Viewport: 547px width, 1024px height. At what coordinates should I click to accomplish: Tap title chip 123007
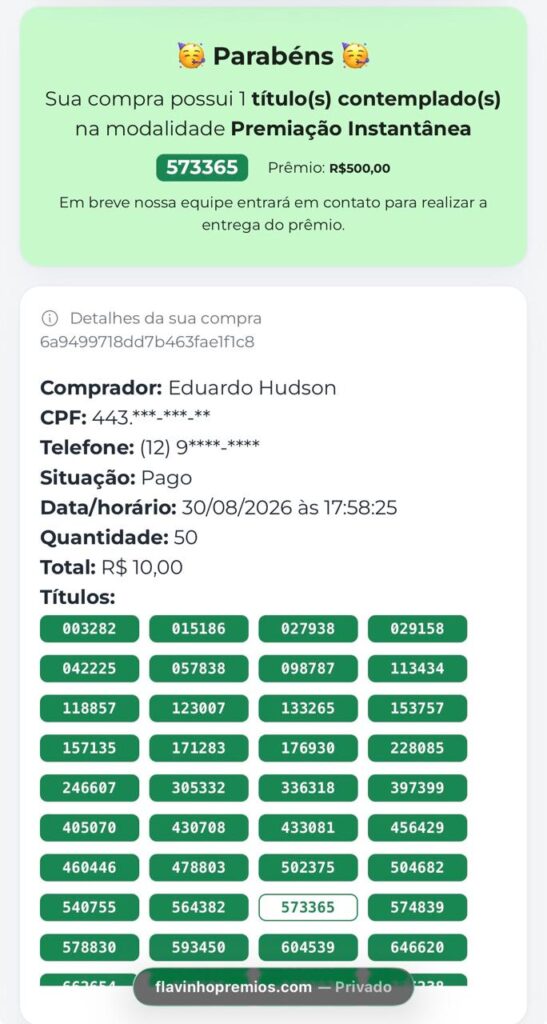tap(198, 709)
